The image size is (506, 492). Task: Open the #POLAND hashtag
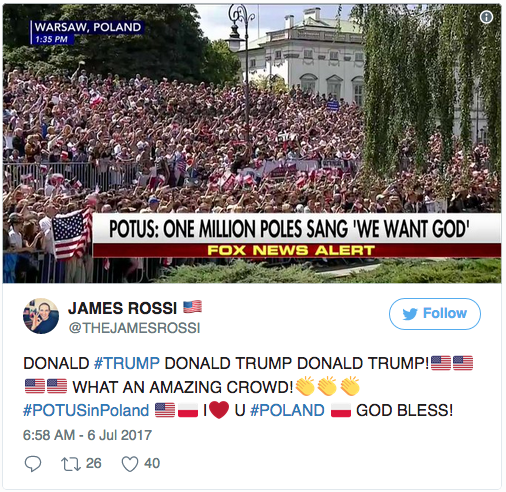(287, 410)
